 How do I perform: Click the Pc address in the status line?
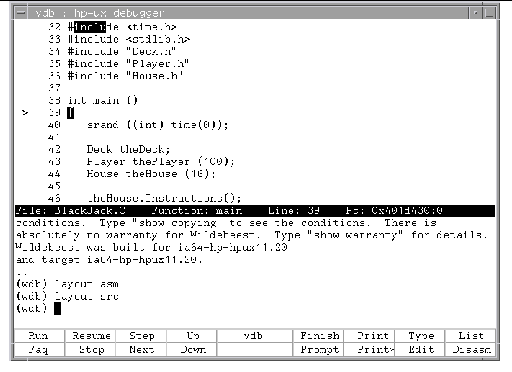point(394,211)
